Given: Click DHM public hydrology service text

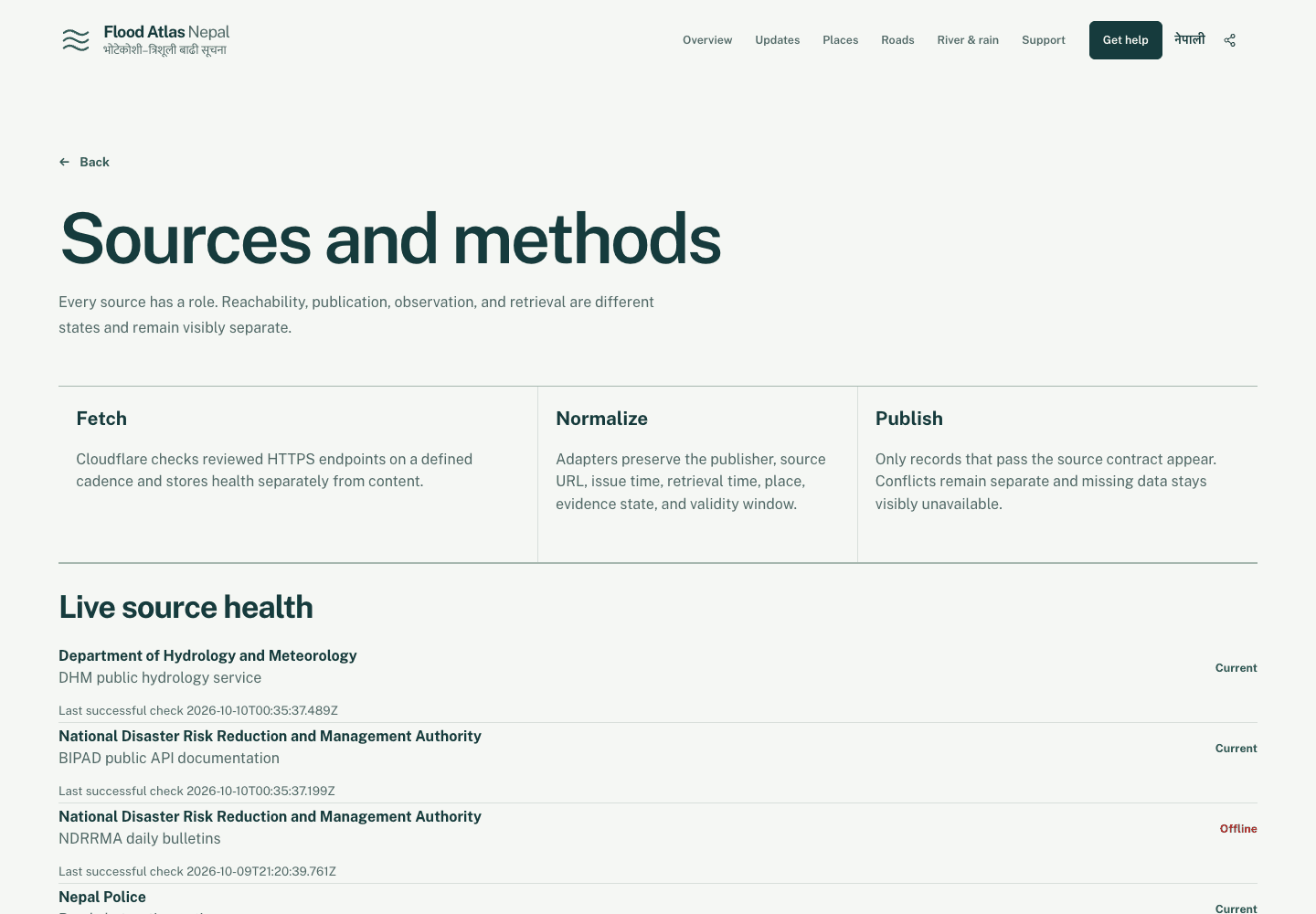Looking at the screenshot, I should pos(160,677).
